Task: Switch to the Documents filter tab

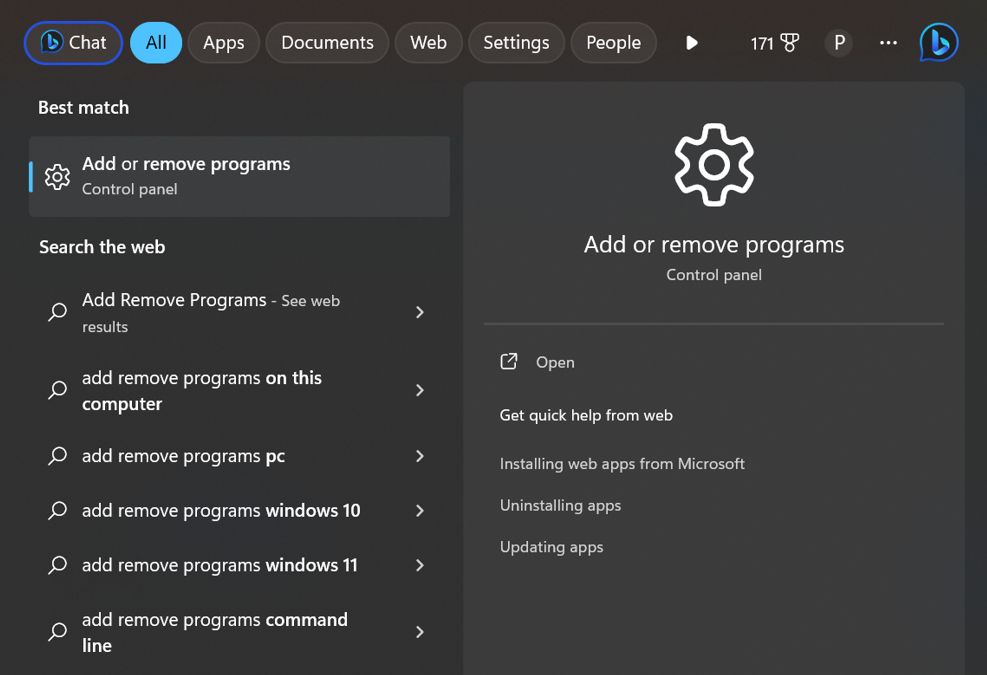Action: coord(327,43)
